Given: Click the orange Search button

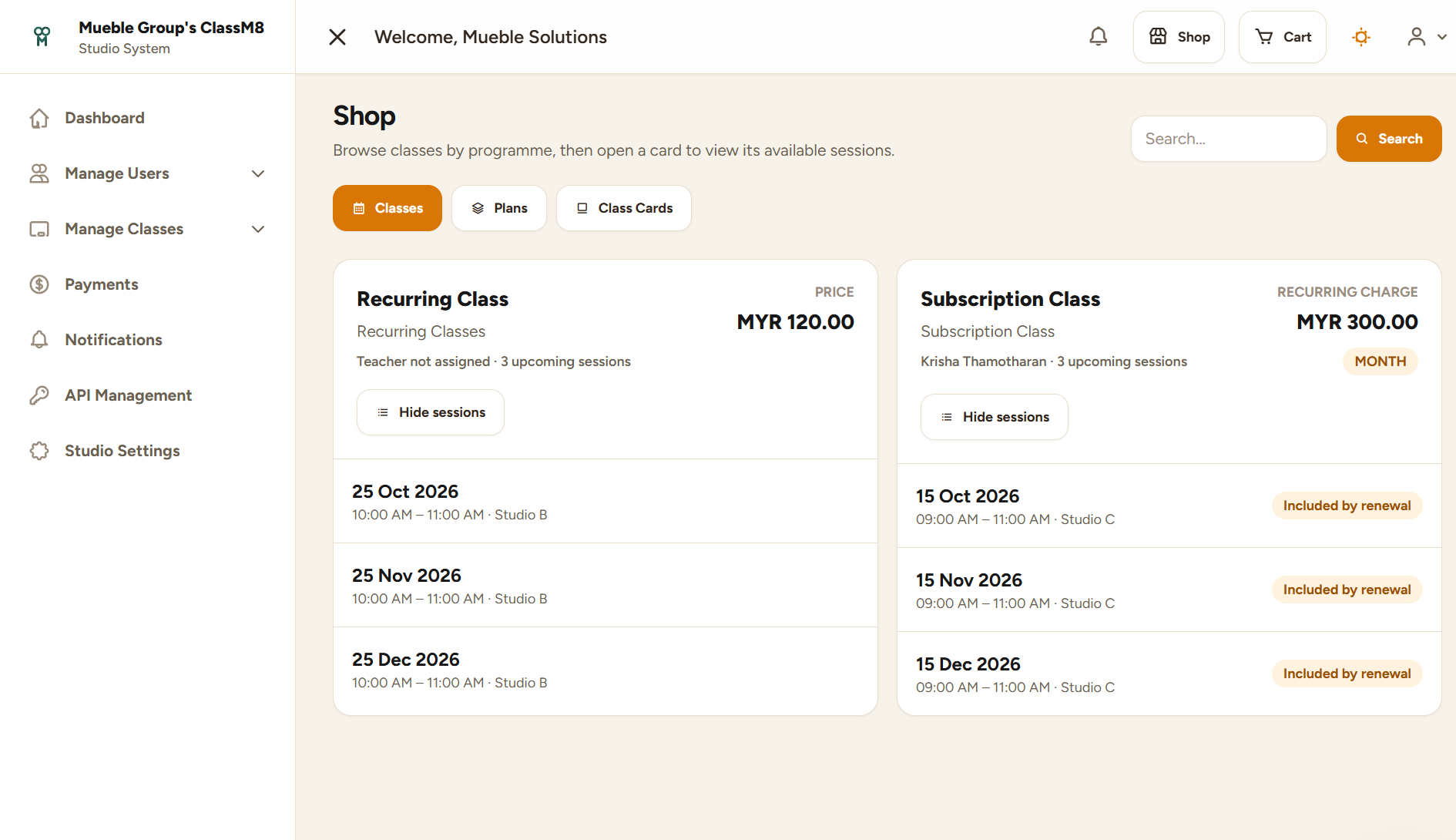Looking at the screenshot, I should [x=1389, y=139].
